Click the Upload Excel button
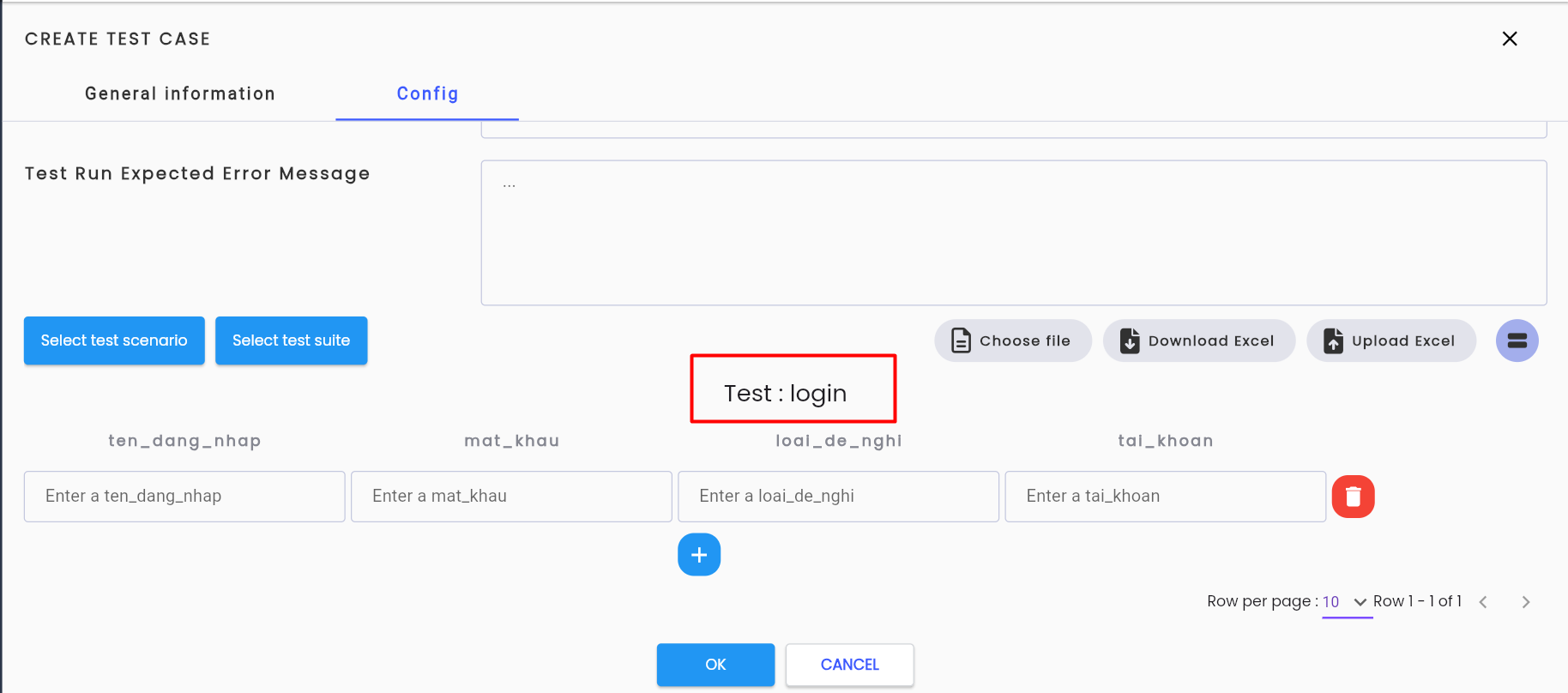1568x693 pixels. pyautogui.click(x=1390, y=340)
